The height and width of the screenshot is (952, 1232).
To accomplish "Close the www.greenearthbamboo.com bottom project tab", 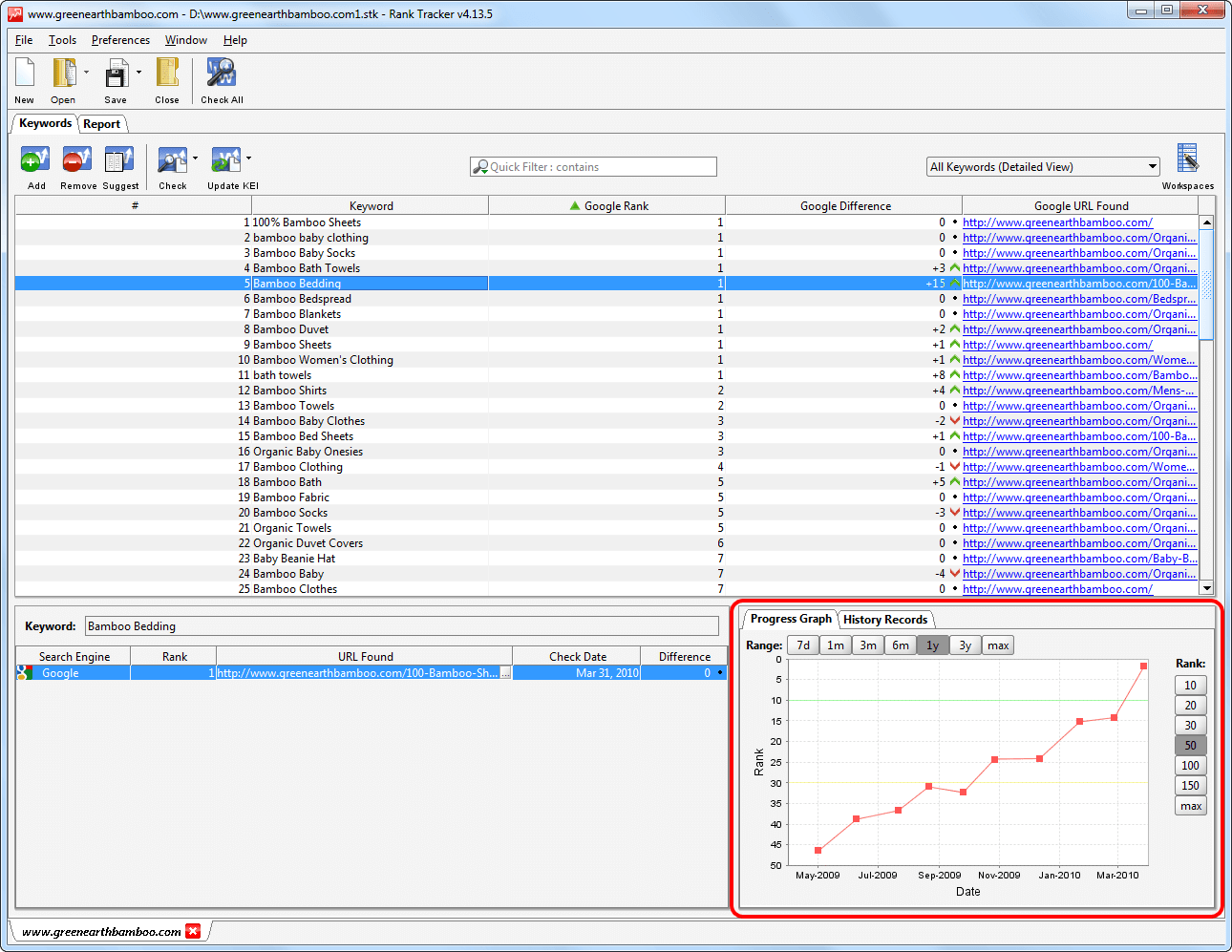I will pos(193,931).
